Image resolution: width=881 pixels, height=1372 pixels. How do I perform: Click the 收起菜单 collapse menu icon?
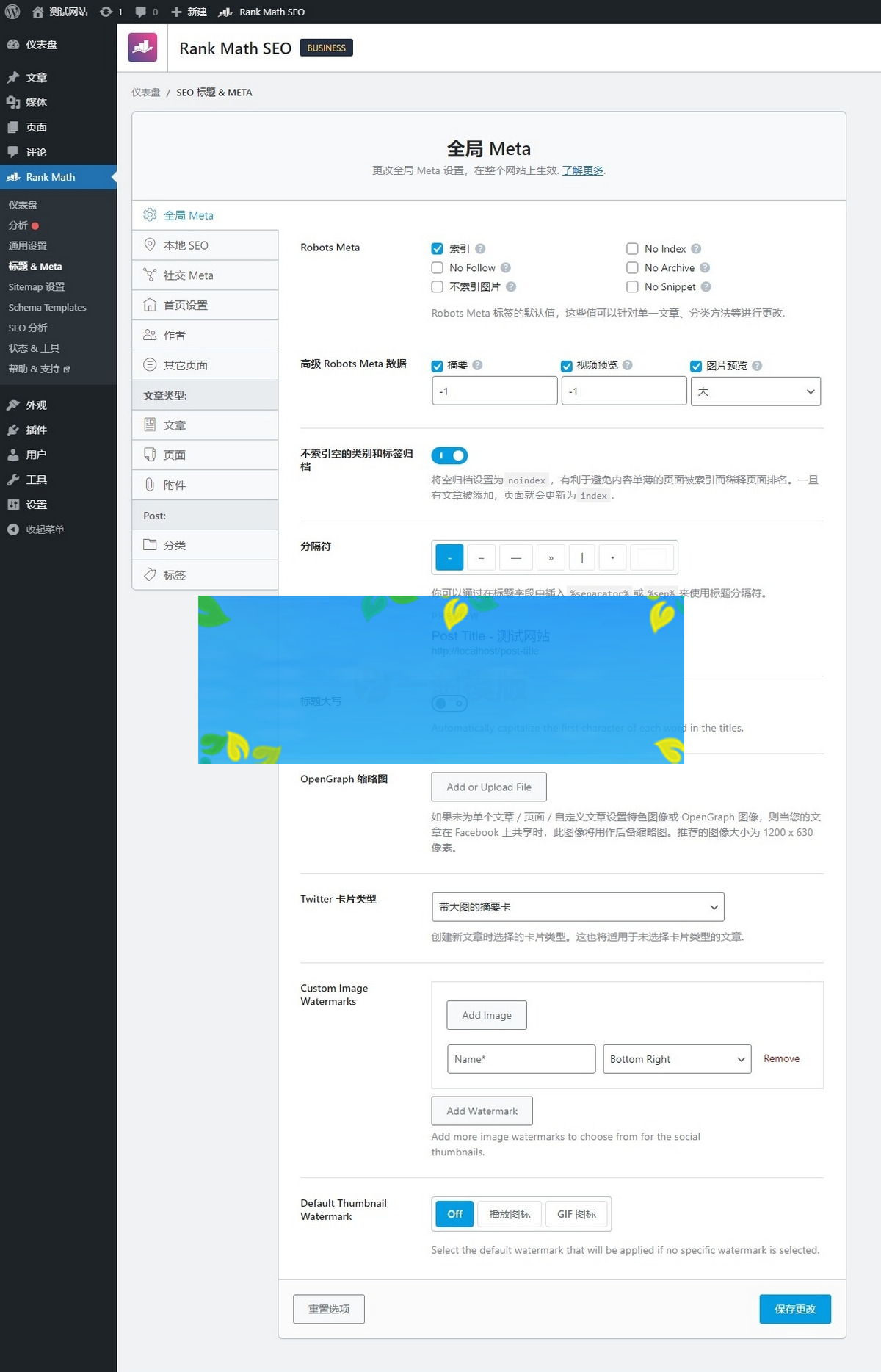(x=13, y=530)
